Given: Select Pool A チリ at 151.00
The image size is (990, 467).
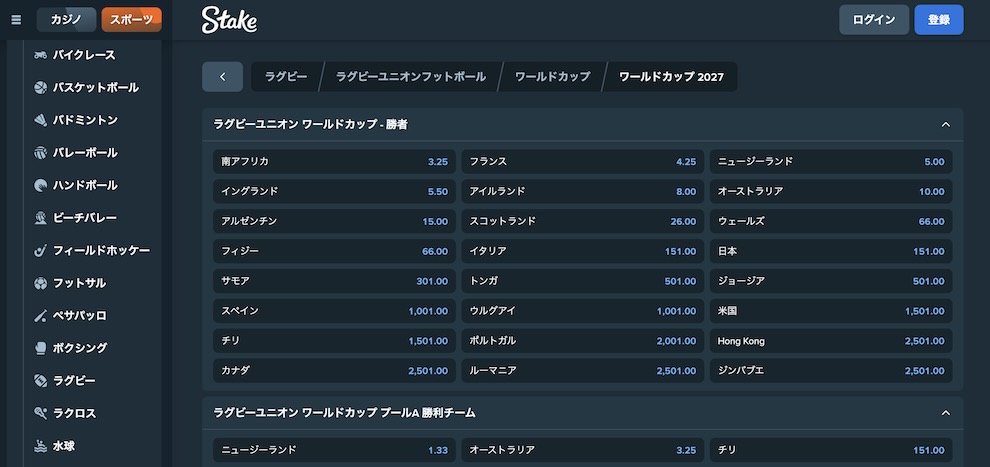Looking at the screenshot, I should tap(831, 450).
